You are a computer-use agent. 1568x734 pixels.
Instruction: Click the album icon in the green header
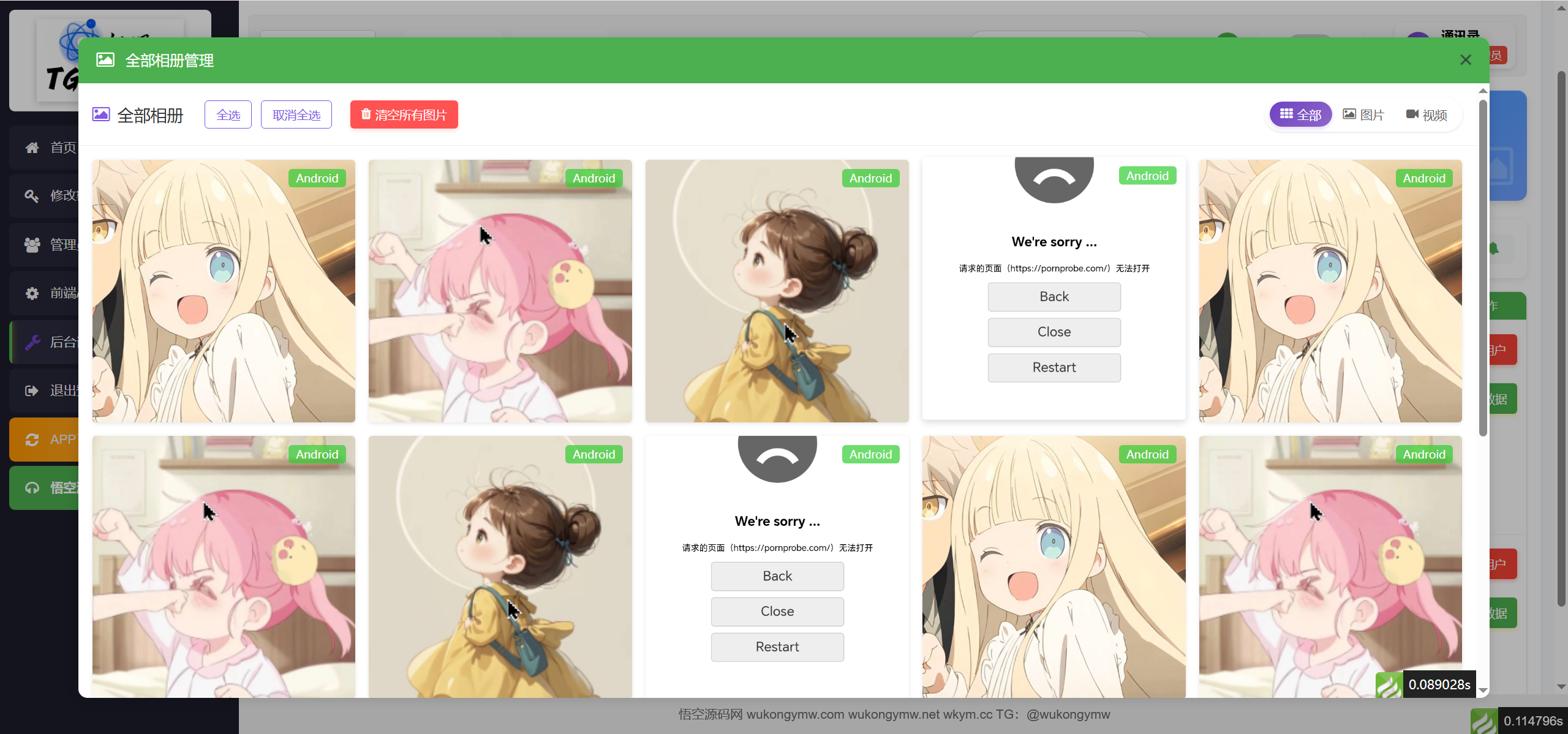(105, 60)
